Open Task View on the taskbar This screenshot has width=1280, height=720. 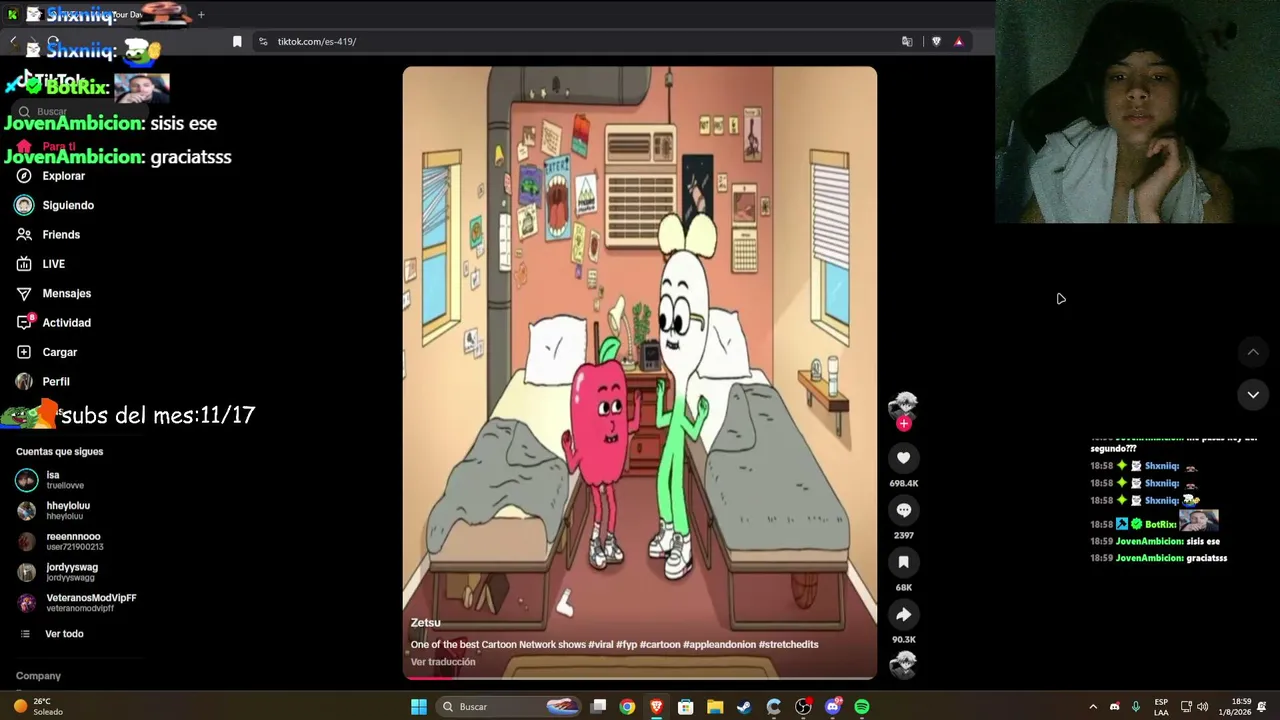pyautogui.click(x=598, y=707)
